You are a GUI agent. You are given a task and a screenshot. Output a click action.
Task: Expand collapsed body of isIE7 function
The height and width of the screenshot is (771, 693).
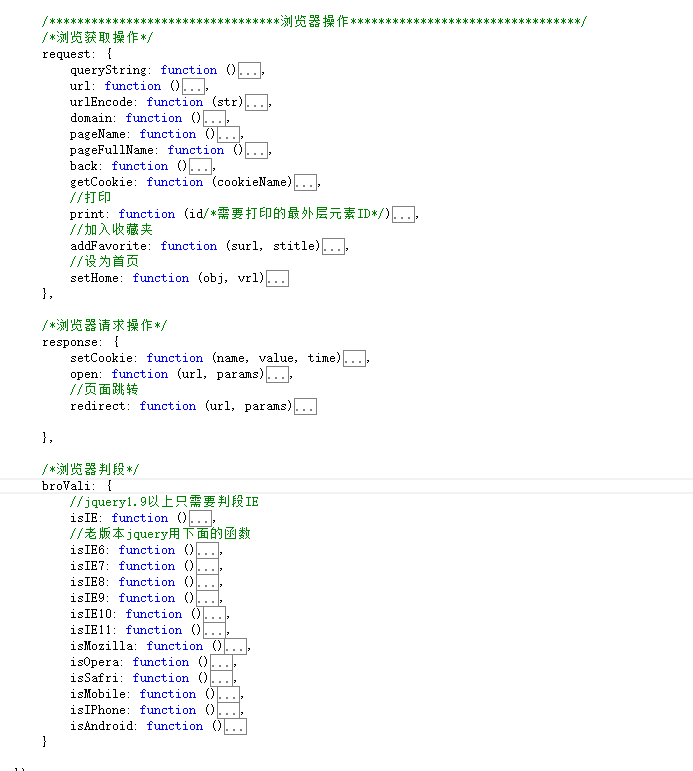point(207,567)
